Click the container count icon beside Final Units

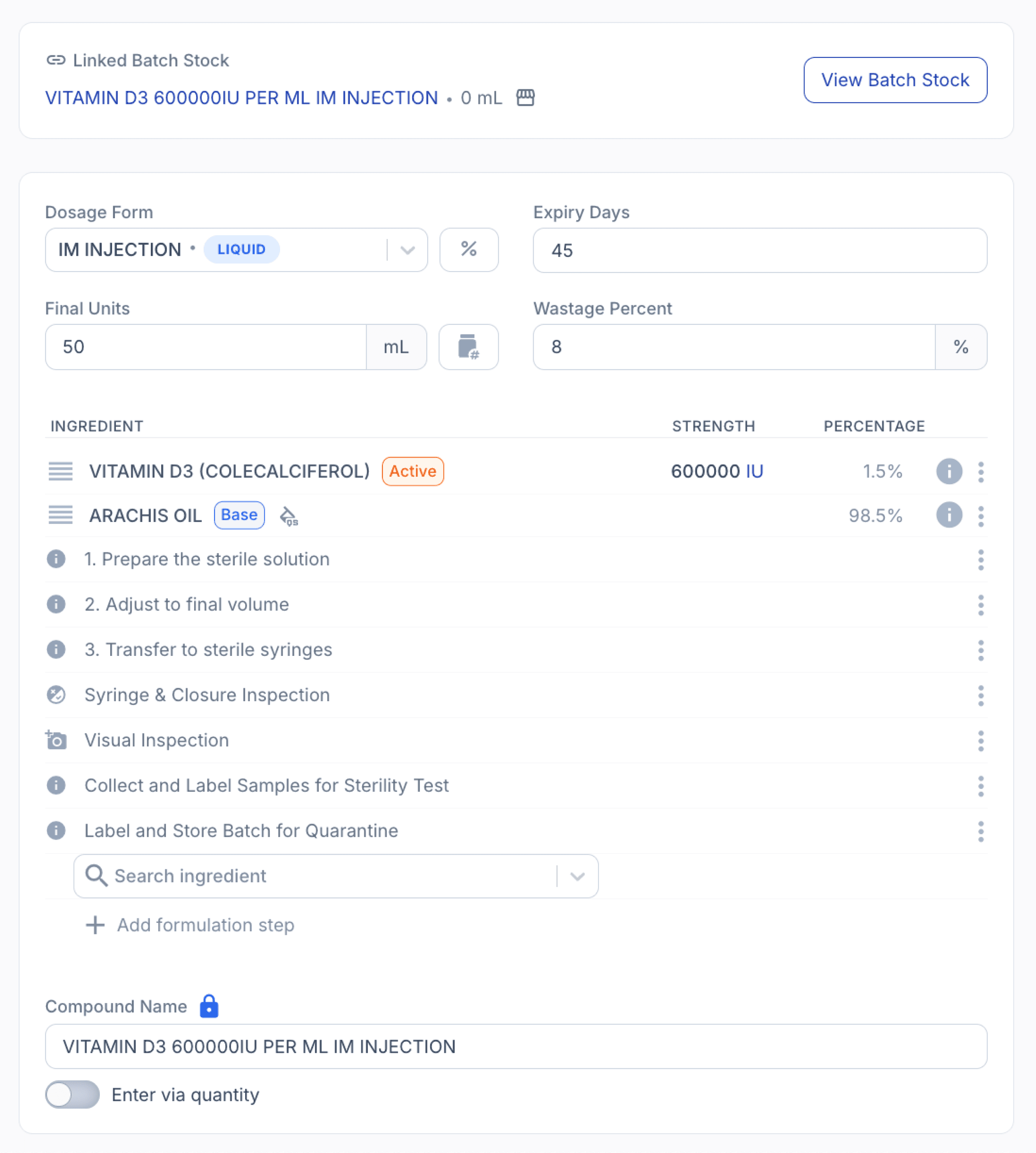point(469,347)
